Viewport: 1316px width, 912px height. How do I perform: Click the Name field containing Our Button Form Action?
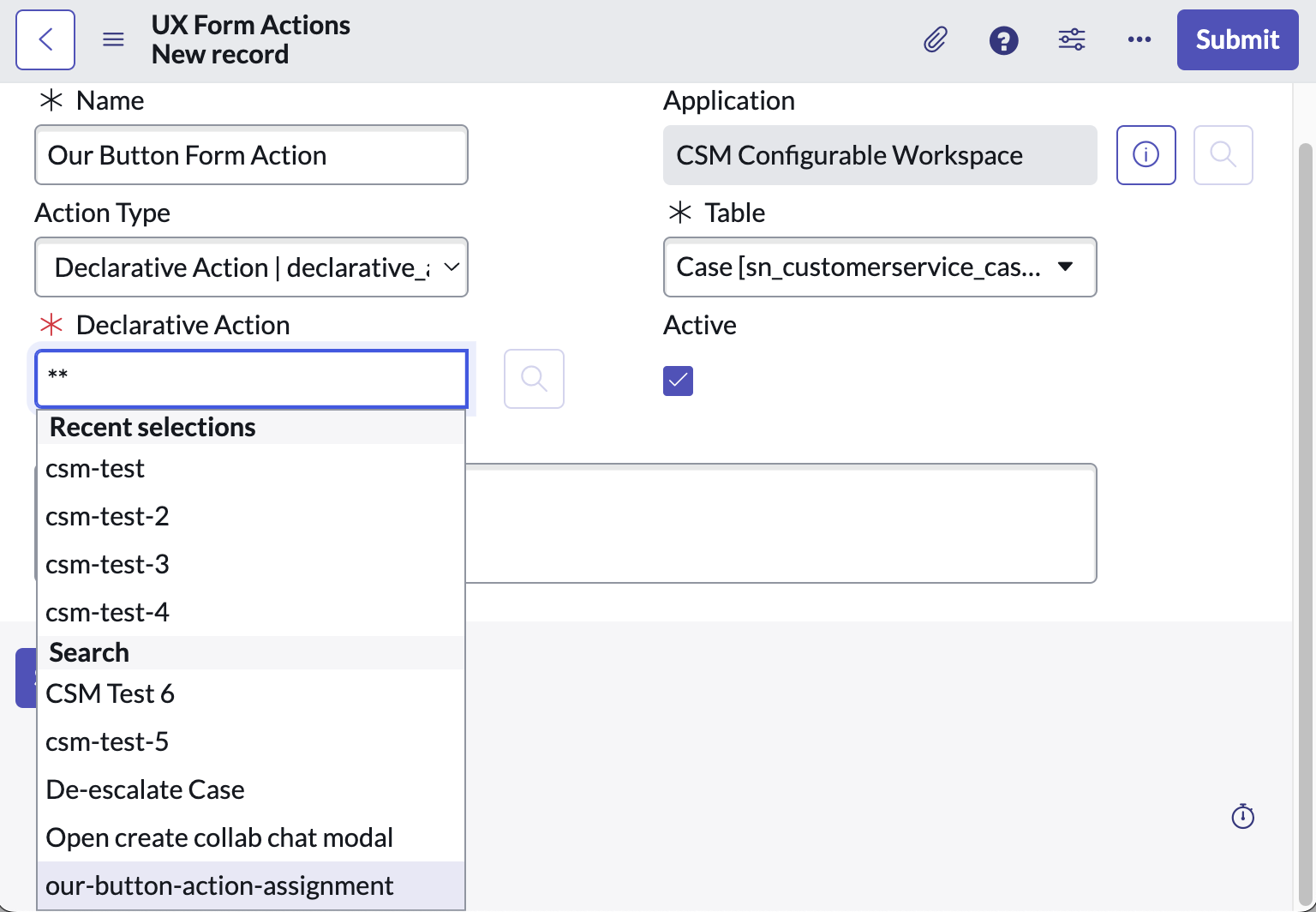tap(251, 155)
